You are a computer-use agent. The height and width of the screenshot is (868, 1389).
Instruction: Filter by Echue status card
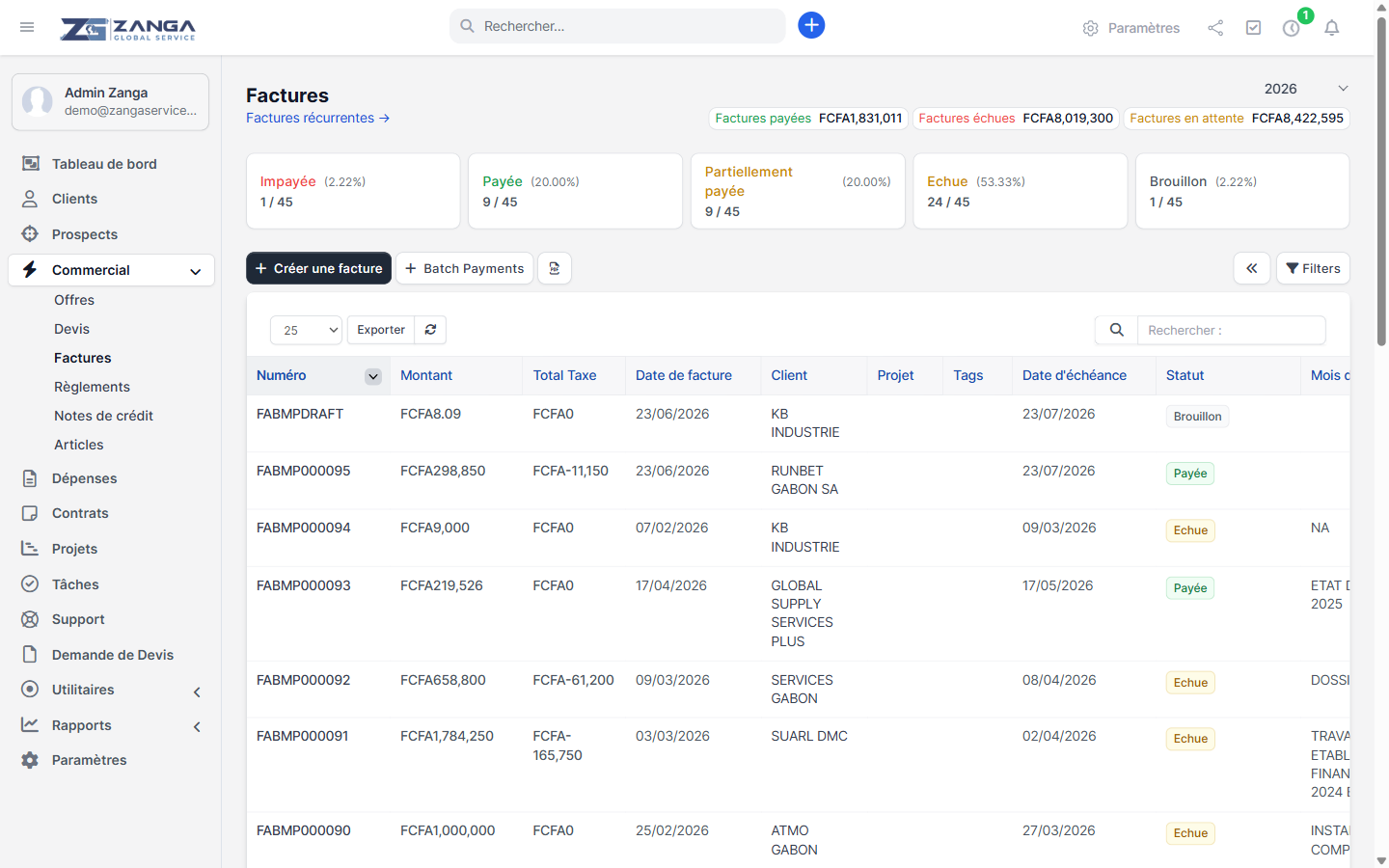[1021, 191]
